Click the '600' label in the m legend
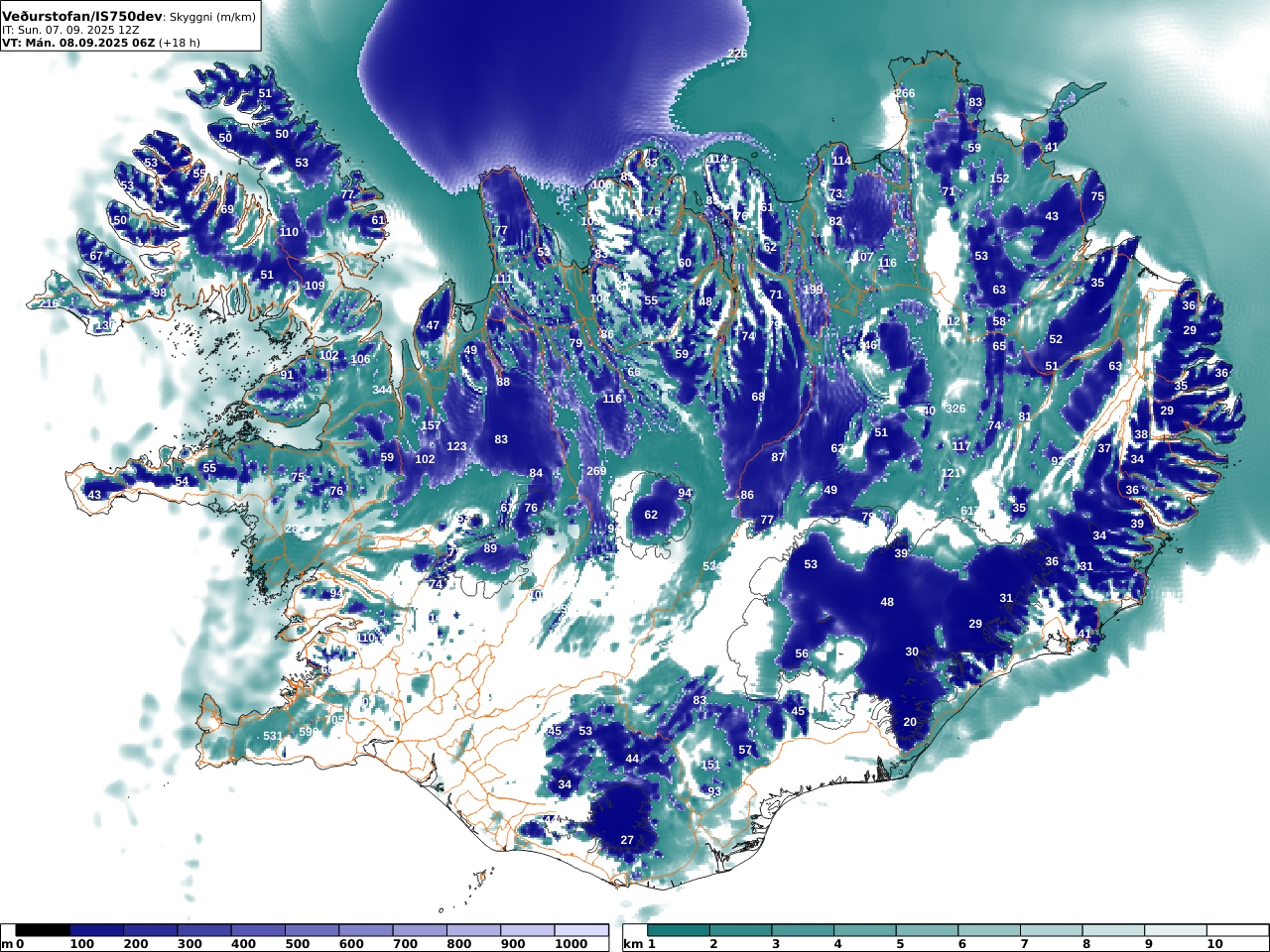This screenshot has width=1270, height=952. 351,944
